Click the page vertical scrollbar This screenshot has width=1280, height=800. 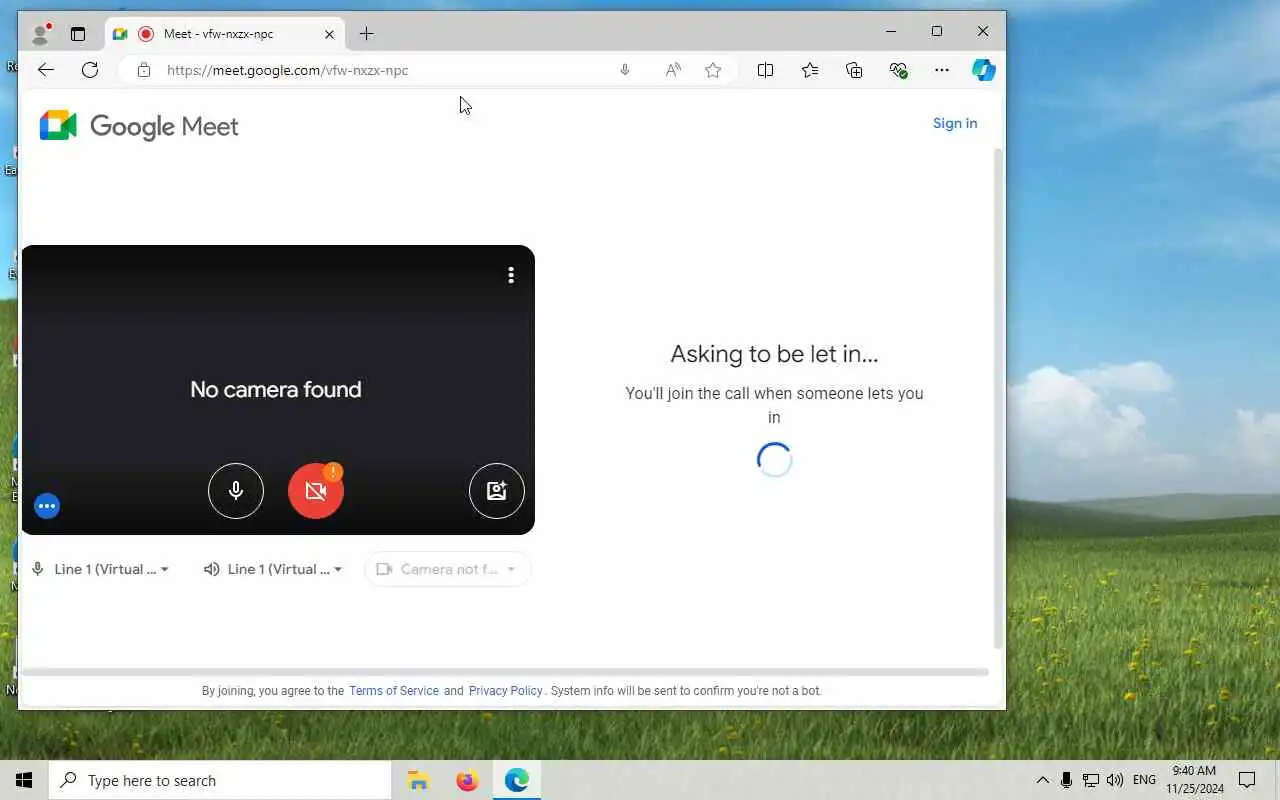[x=998, y=400]
